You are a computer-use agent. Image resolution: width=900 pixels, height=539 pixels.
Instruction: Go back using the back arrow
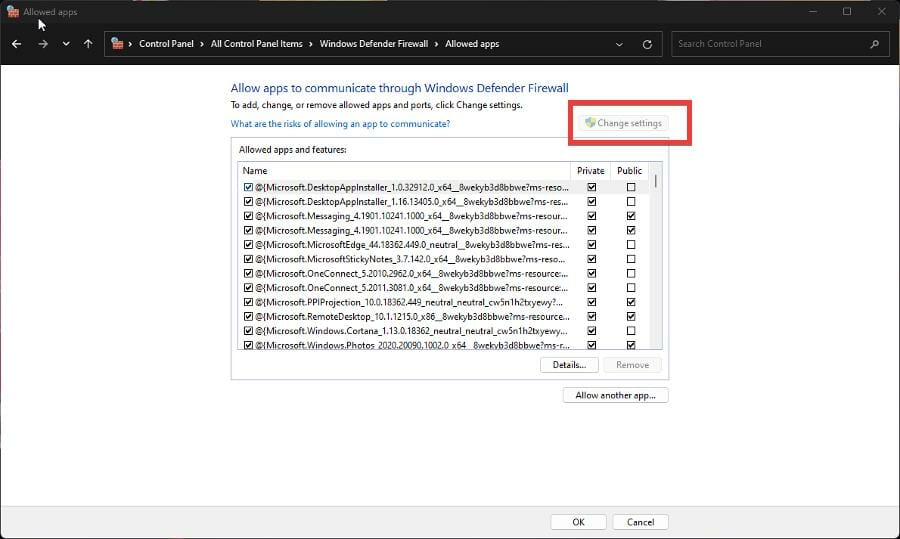click(17, 44)
